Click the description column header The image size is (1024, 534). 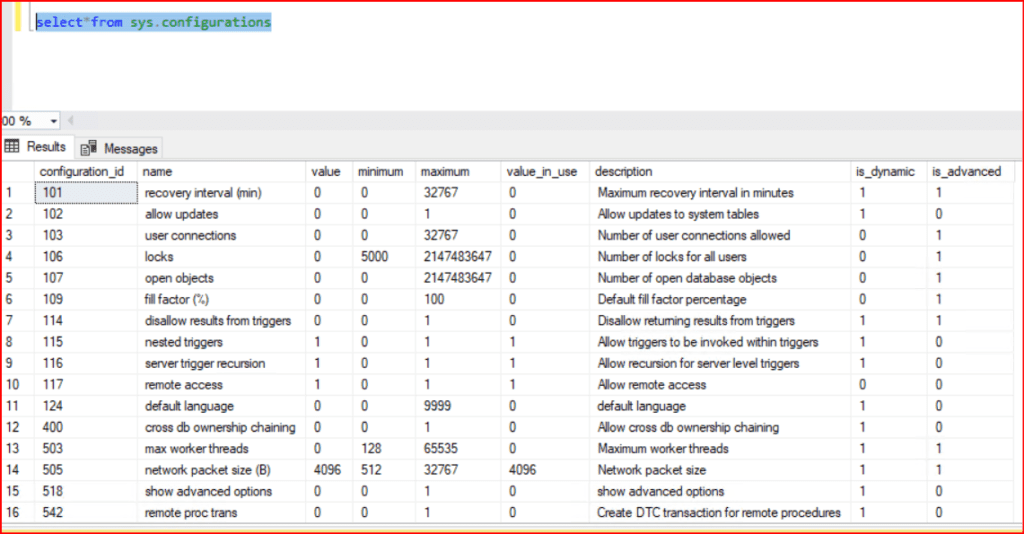tap(624, 171)
